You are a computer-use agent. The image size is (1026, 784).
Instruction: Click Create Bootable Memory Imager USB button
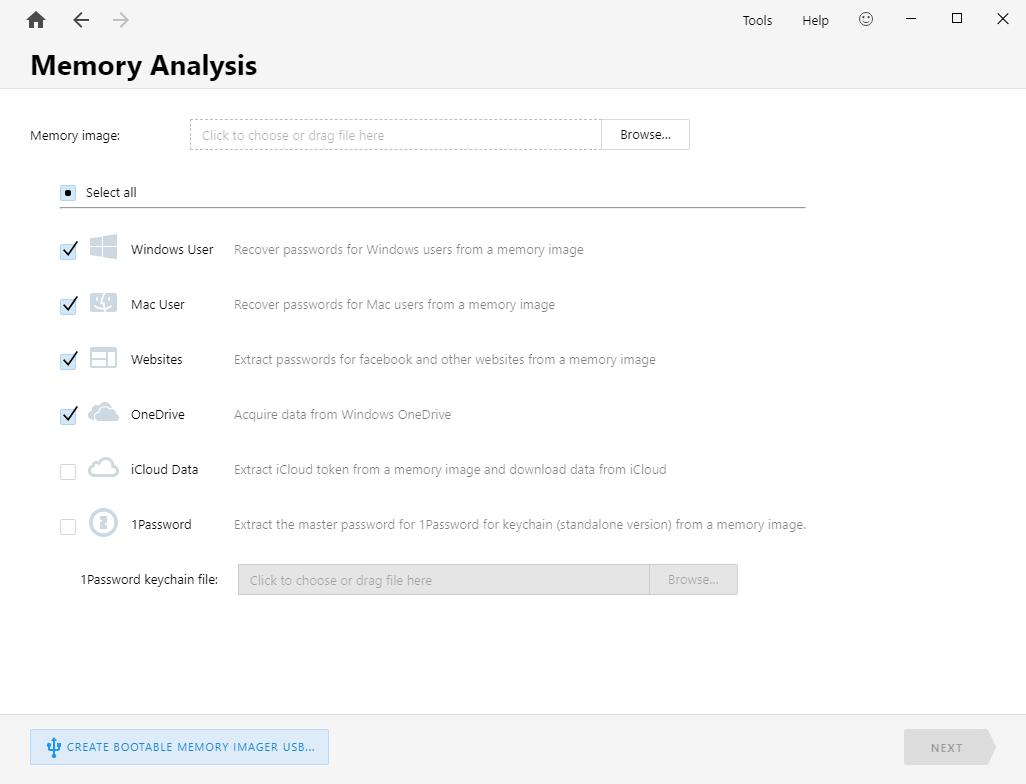pos(179,747)
